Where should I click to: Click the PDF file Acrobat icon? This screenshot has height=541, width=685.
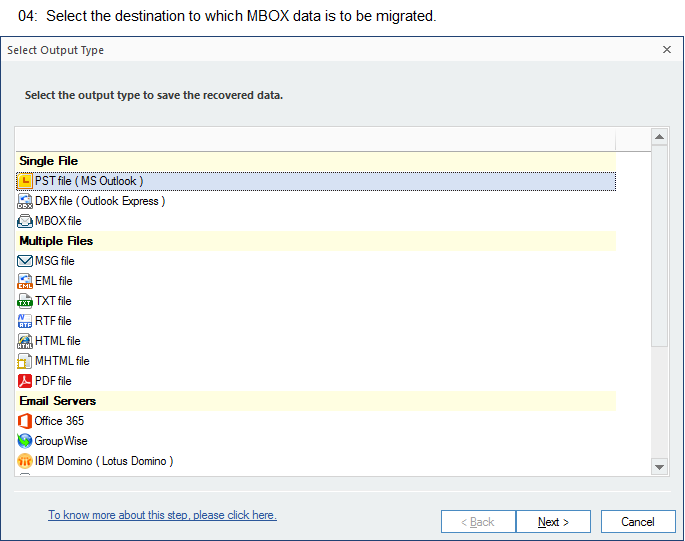[25, 381]
